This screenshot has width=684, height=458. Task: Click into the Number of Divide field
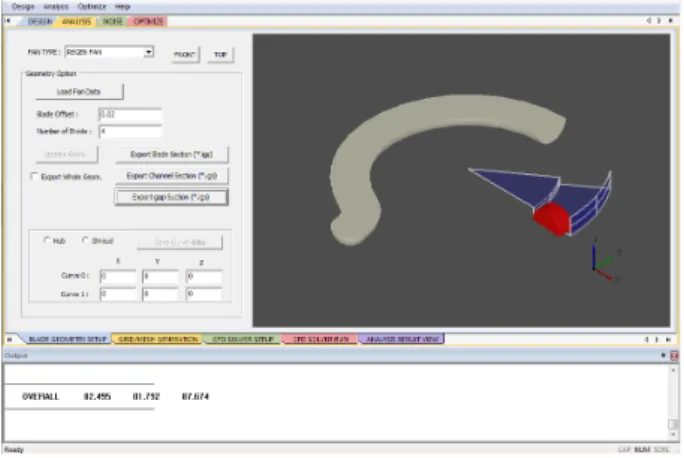tap(130, 131)
